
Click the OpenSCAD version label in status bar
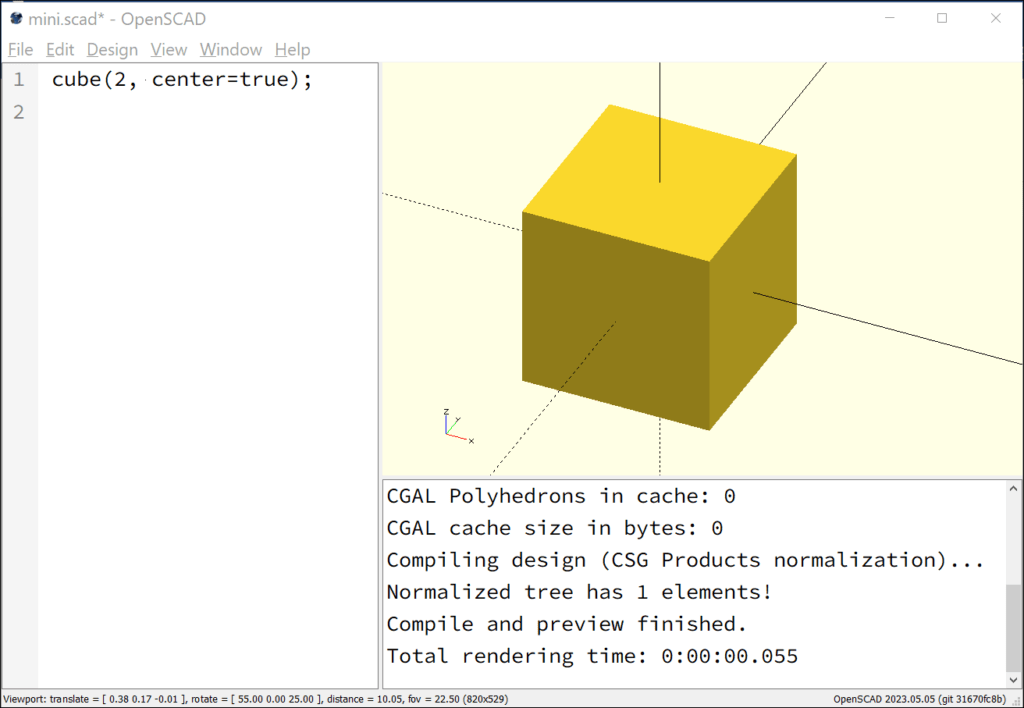pyautogui.click(x=920, y=699)
